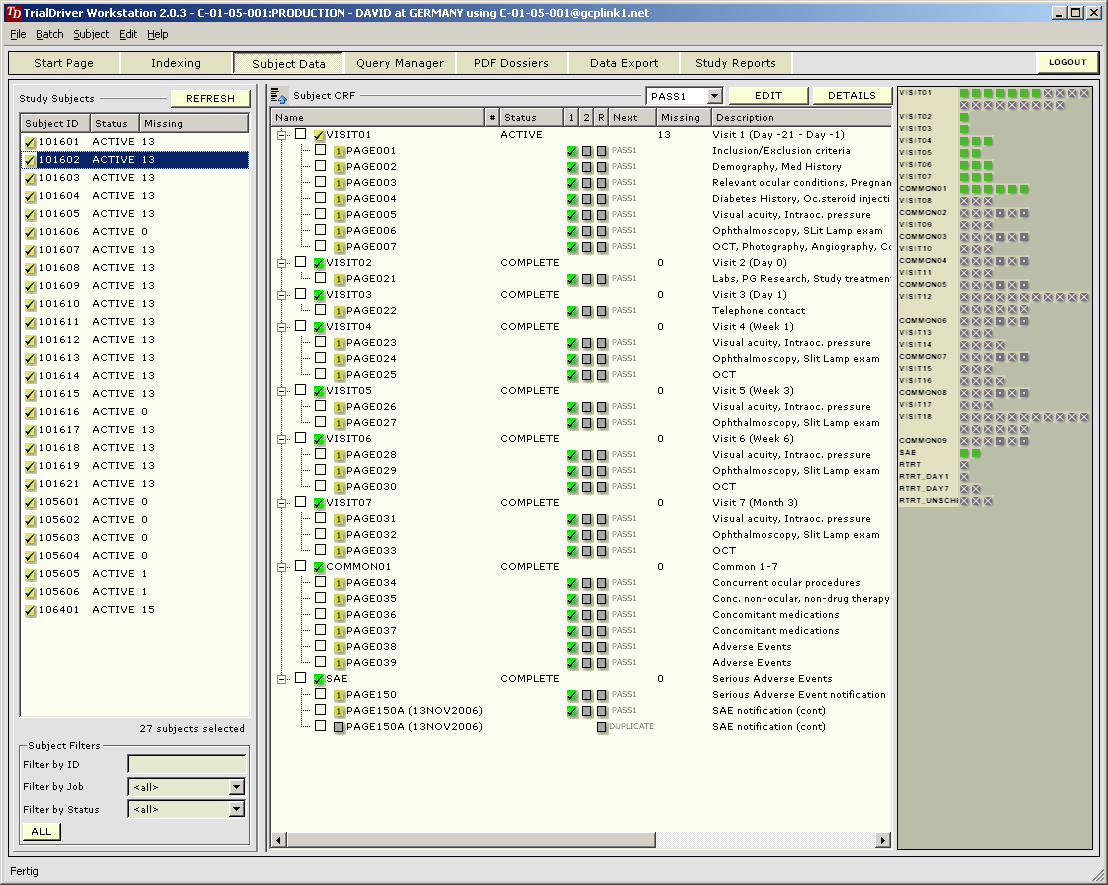Image resolution: width=1108 pixels, height=885 pixels.
Task: Click the gray DUPLICATE status box for PAGE150A
Action: click(602, 727)
